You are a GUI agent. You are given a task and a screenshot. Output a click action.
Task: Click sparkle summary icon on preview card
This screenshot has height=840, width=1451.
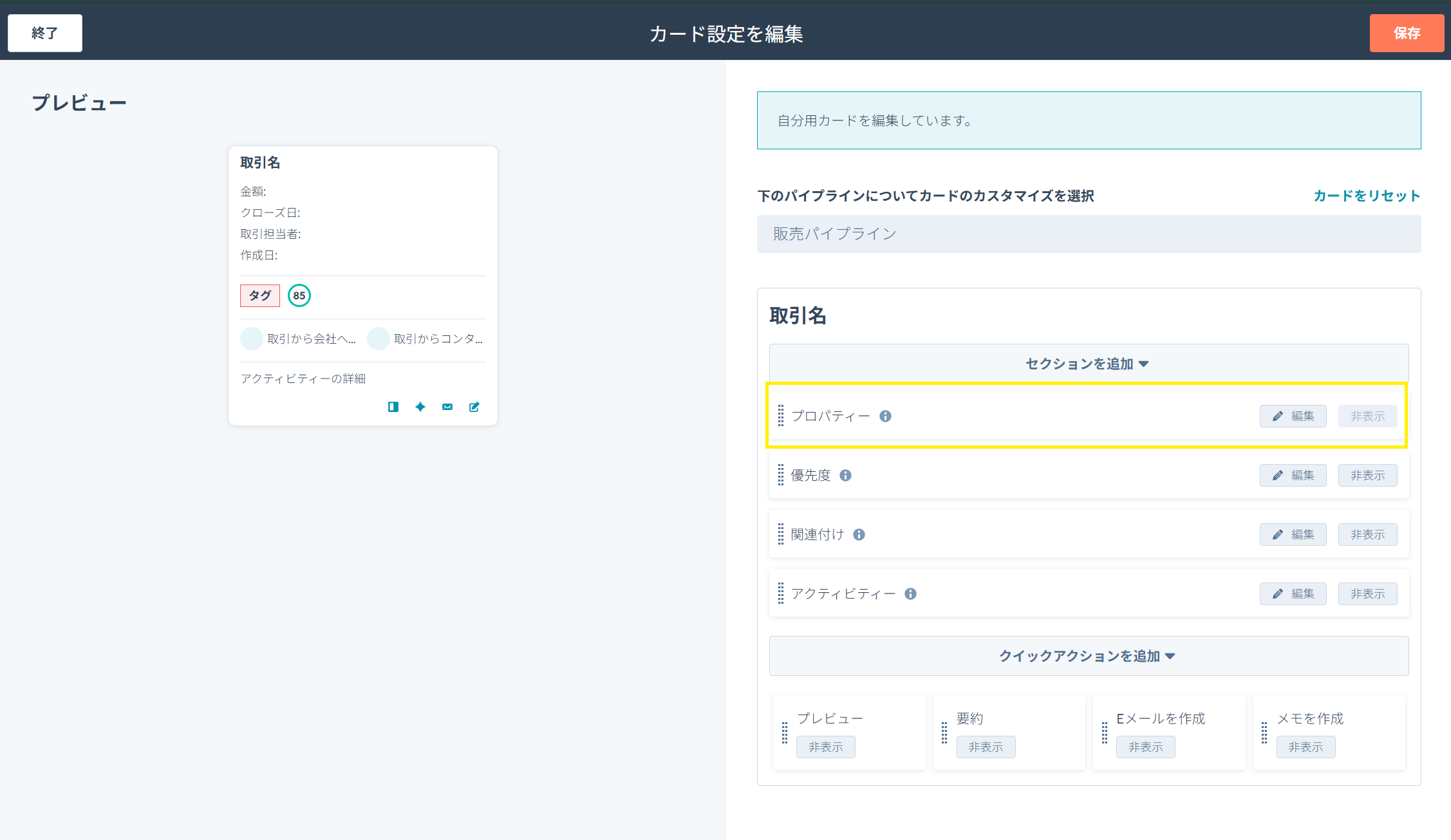420,407
